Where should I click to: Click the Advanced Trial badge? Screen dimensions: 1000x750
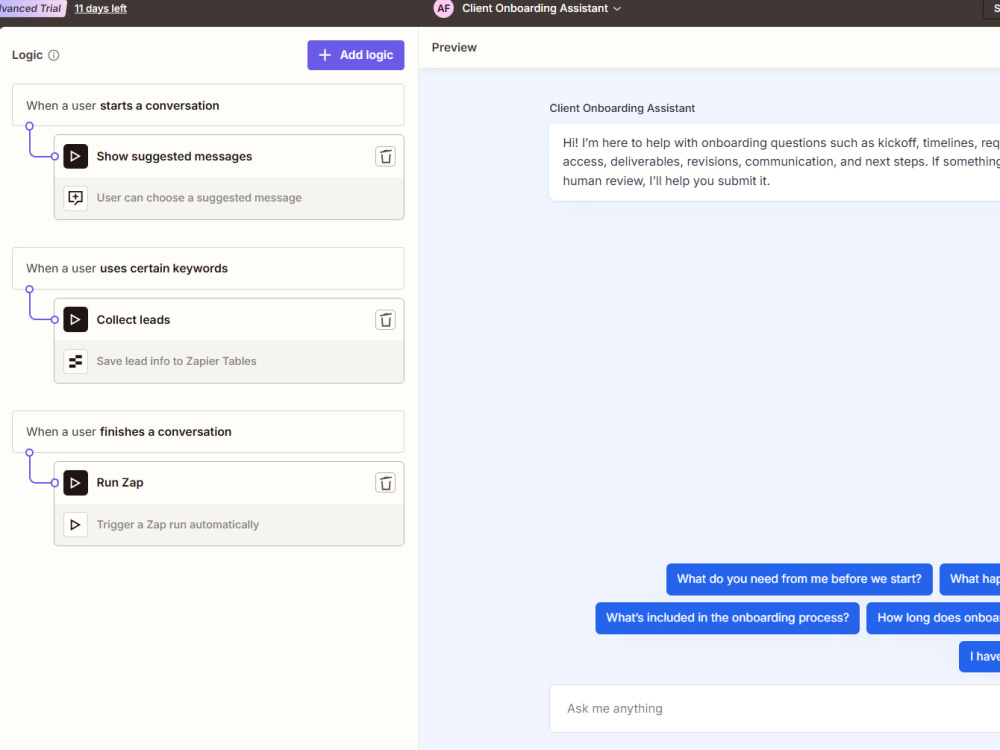31,8
